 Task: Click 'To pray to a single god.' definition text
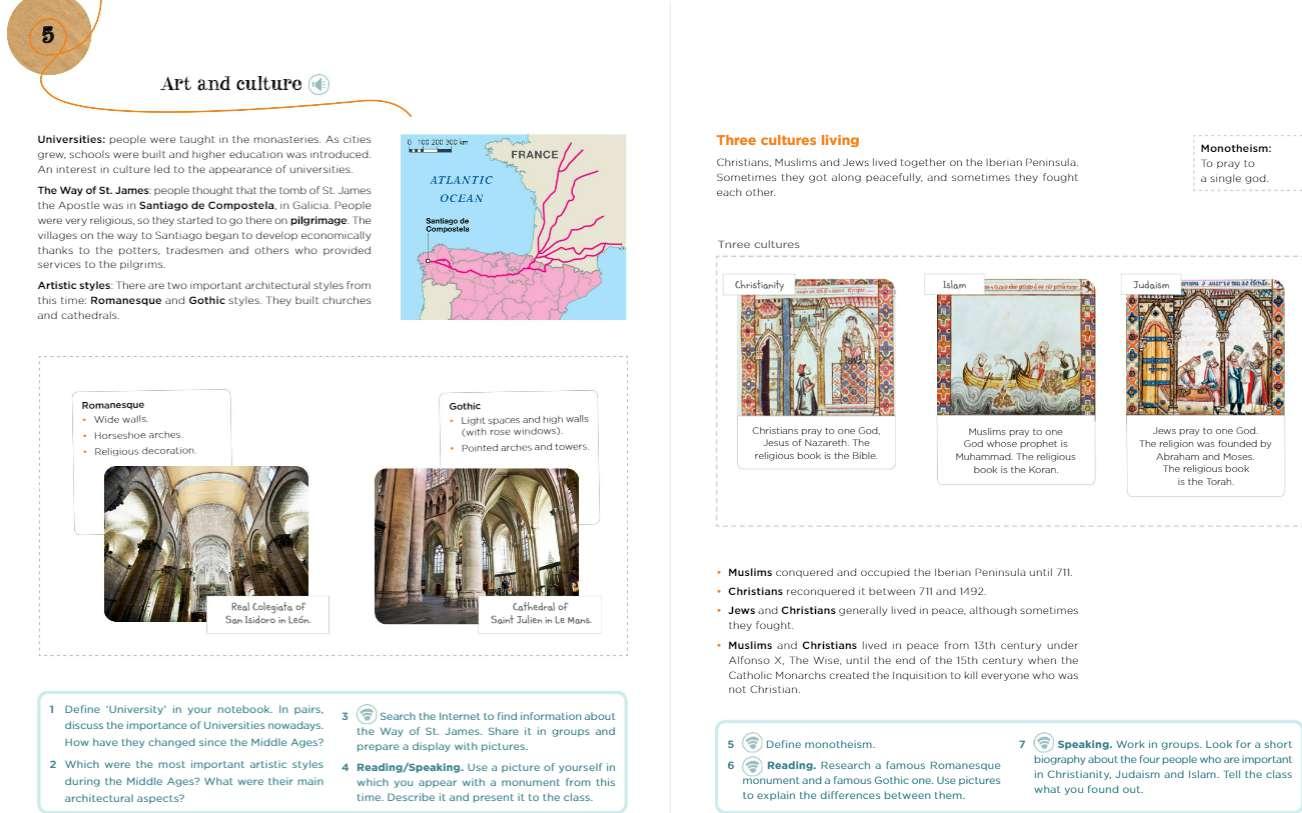[1234, 171]
